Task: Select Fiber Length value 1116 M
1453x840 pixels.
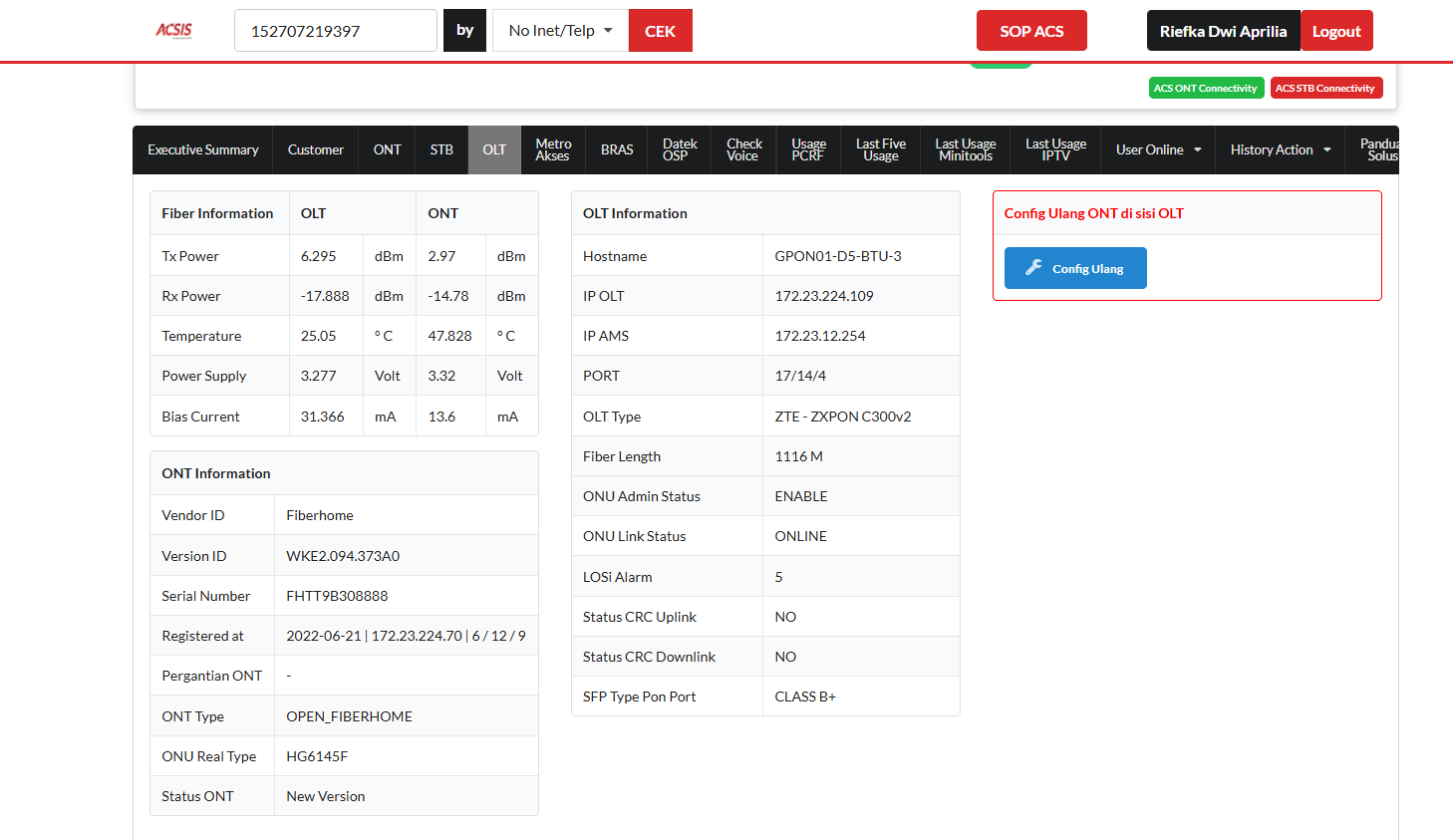Action: 798,456
